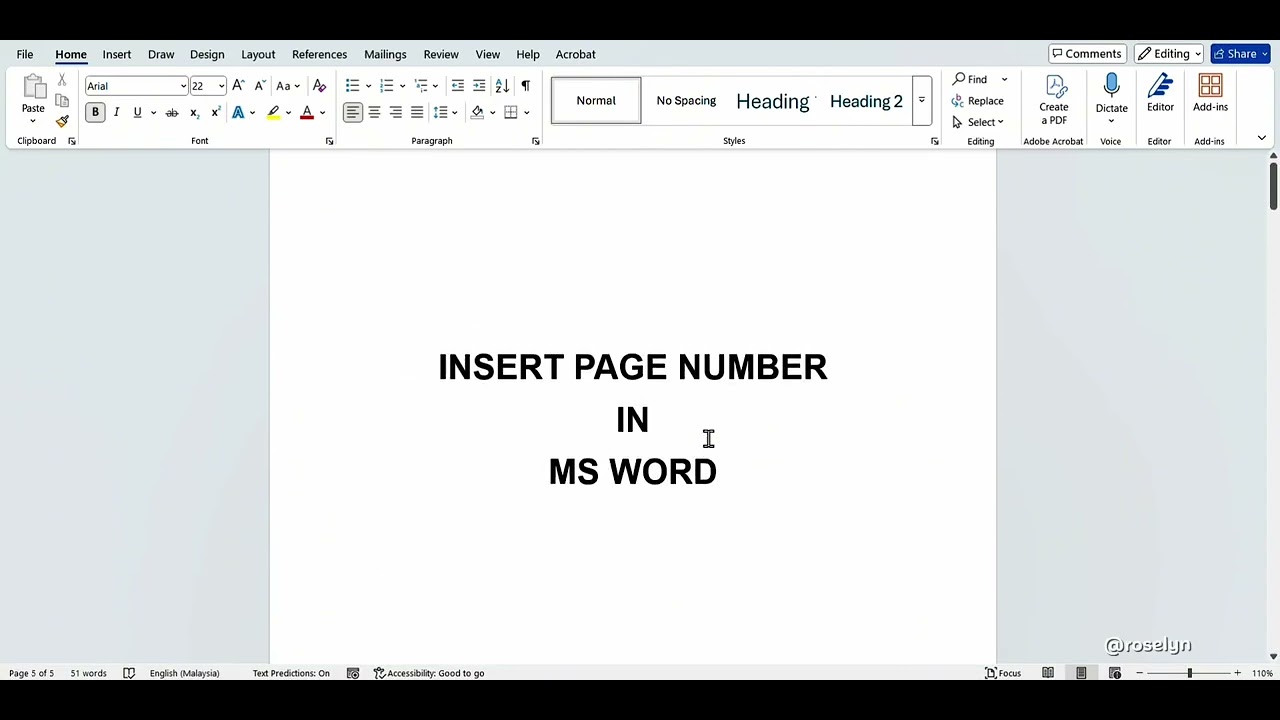The width and height of the screenshot is (1280, 720).
Task: Apply subscript formatting
Action: pos(194,113)
